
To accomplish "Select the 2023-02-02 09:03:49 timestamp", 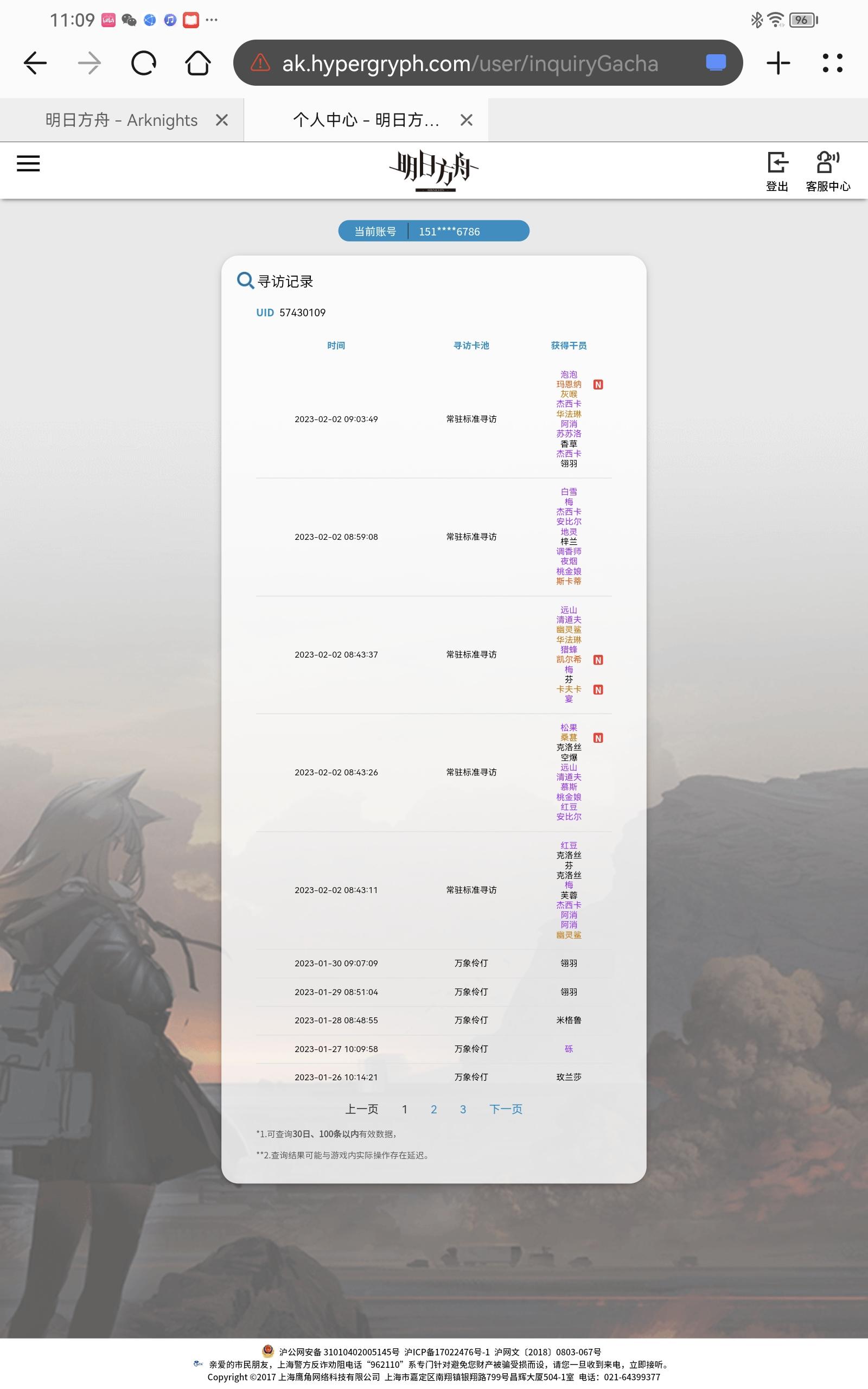I will click(336, 419).
